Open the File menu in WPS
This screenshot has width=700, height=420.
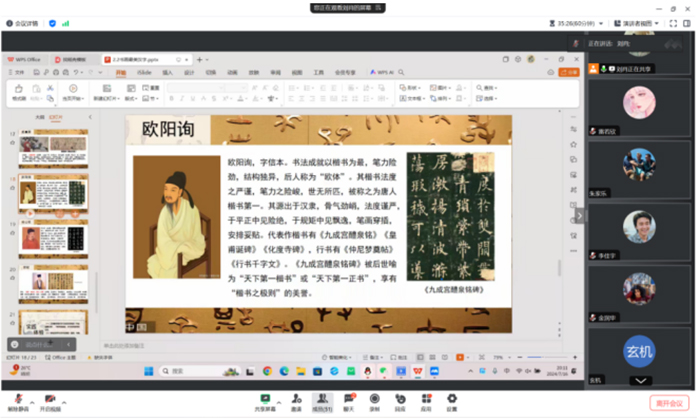pos(17,72)
